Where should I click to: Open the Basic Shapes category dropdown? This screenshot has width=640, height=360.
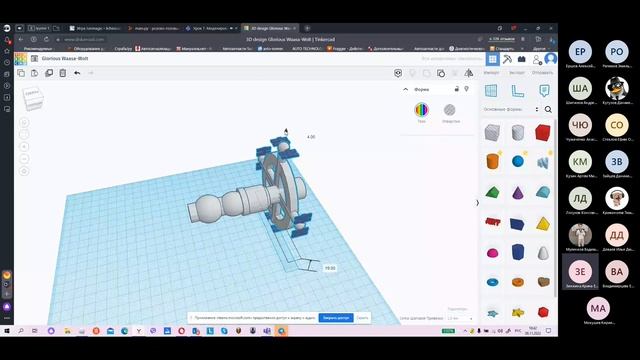(x=511, y=109)
